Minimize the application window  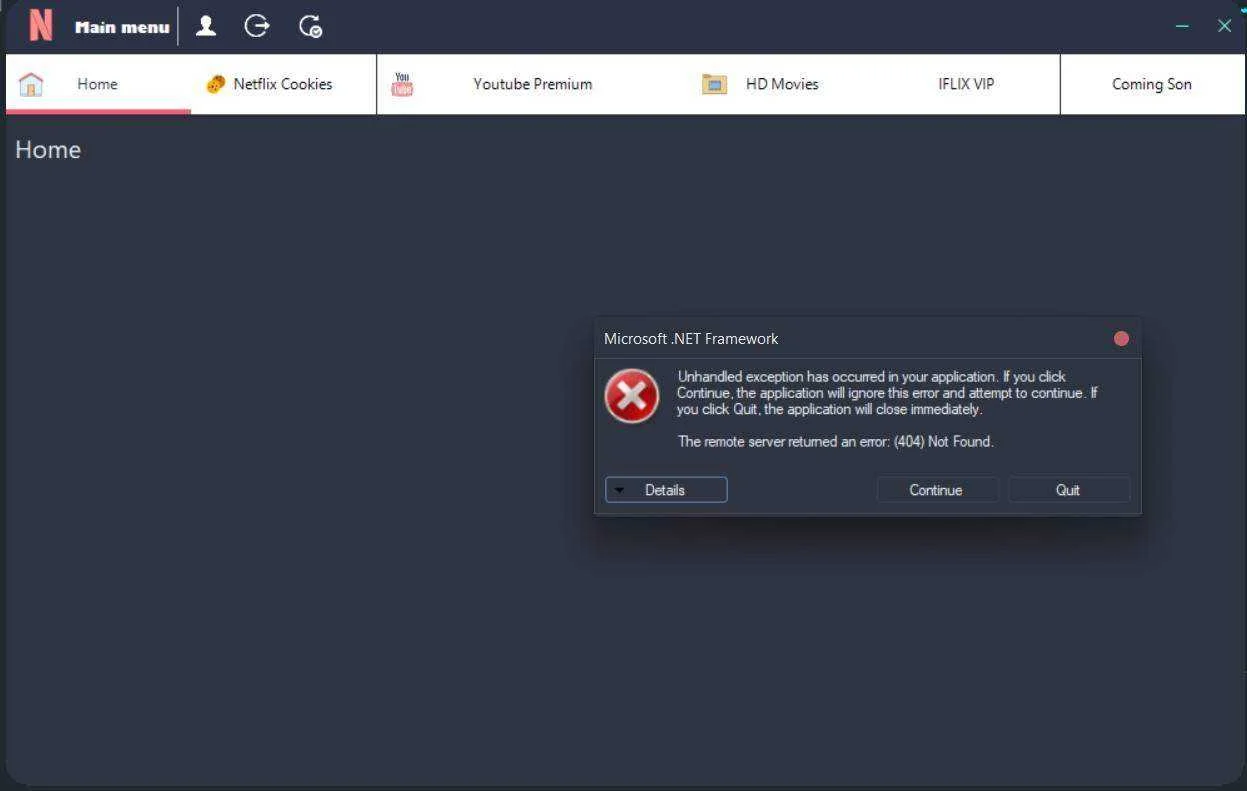1183,26
